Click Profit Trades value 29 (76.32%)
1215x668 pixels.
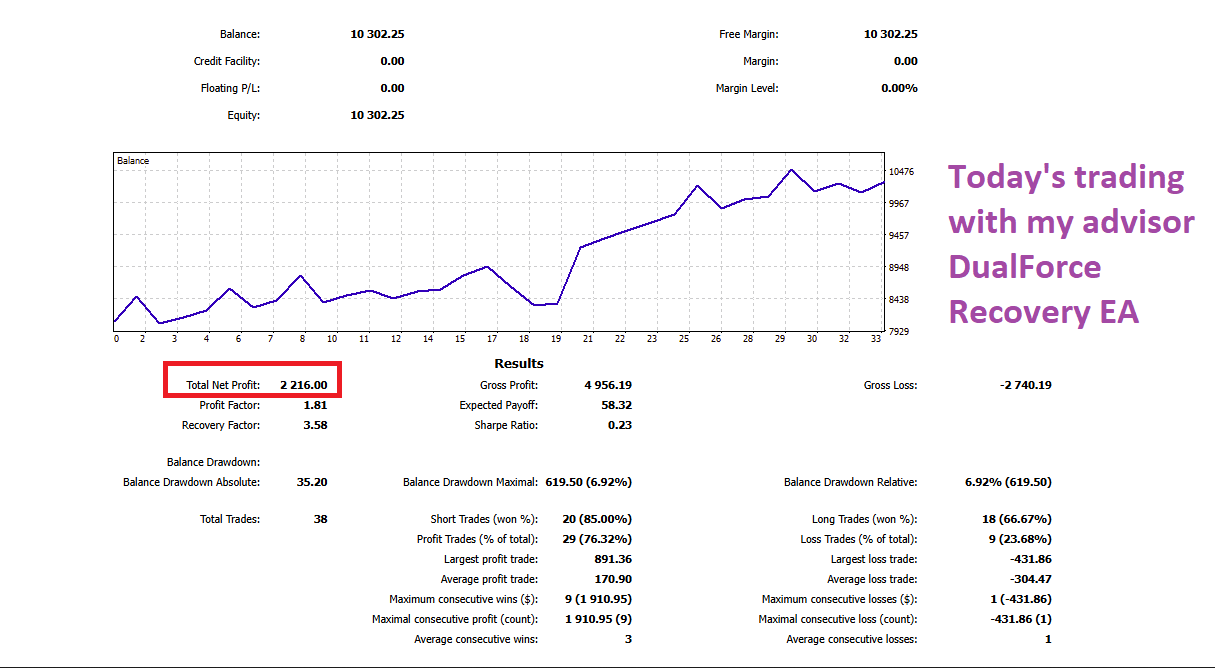[597, 539]
